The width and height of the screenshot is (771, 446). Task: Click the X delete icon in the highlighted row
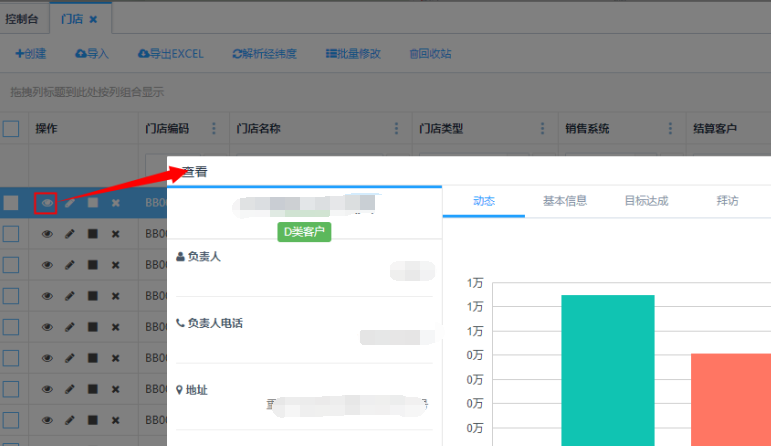tap(115, 203)
